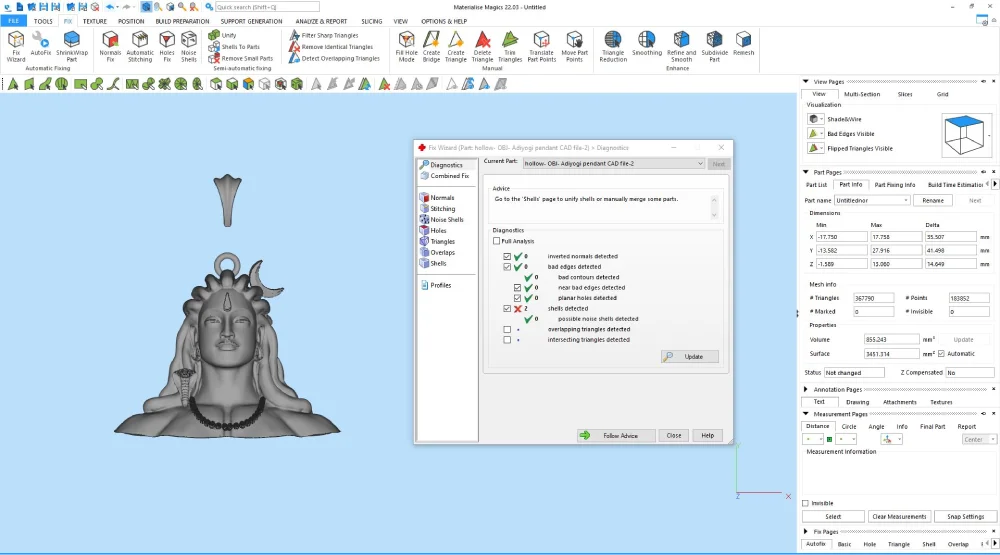Click Remove Identical Triangles

click(x=332, y=47)
